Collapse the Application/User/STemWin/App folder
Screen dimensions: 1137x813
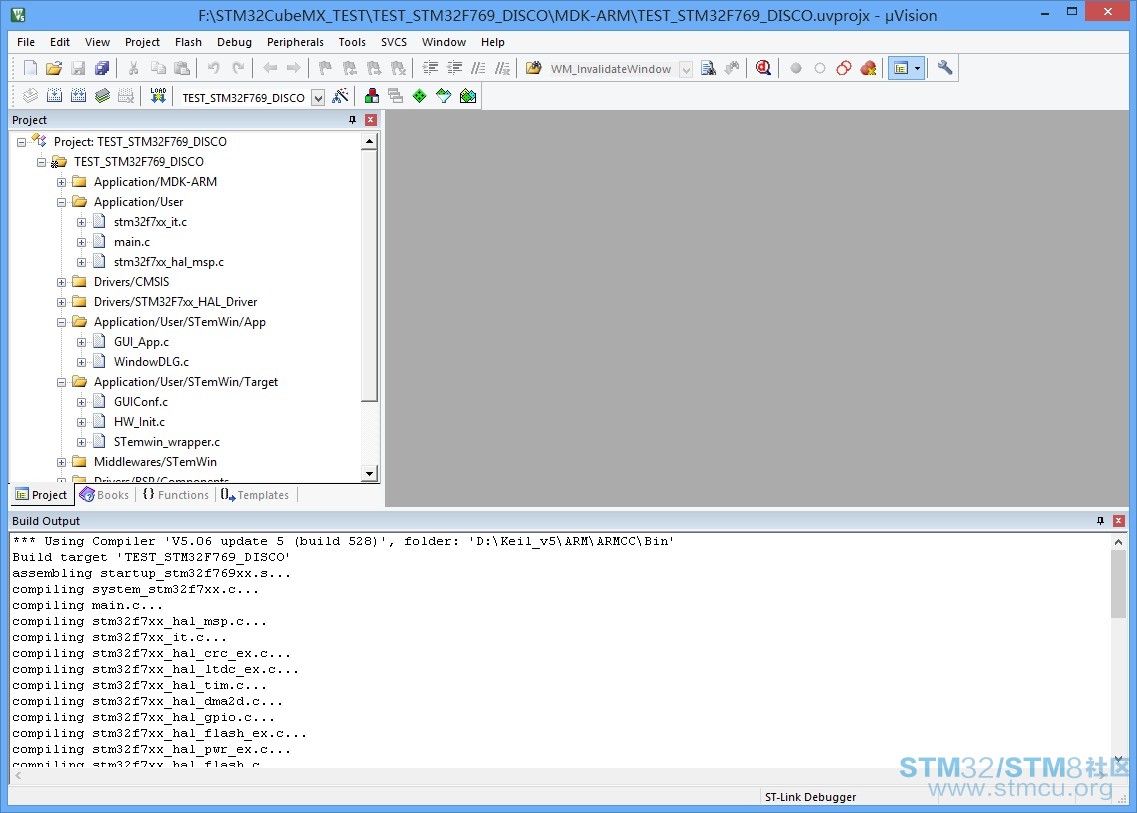(x=62, y=322)
